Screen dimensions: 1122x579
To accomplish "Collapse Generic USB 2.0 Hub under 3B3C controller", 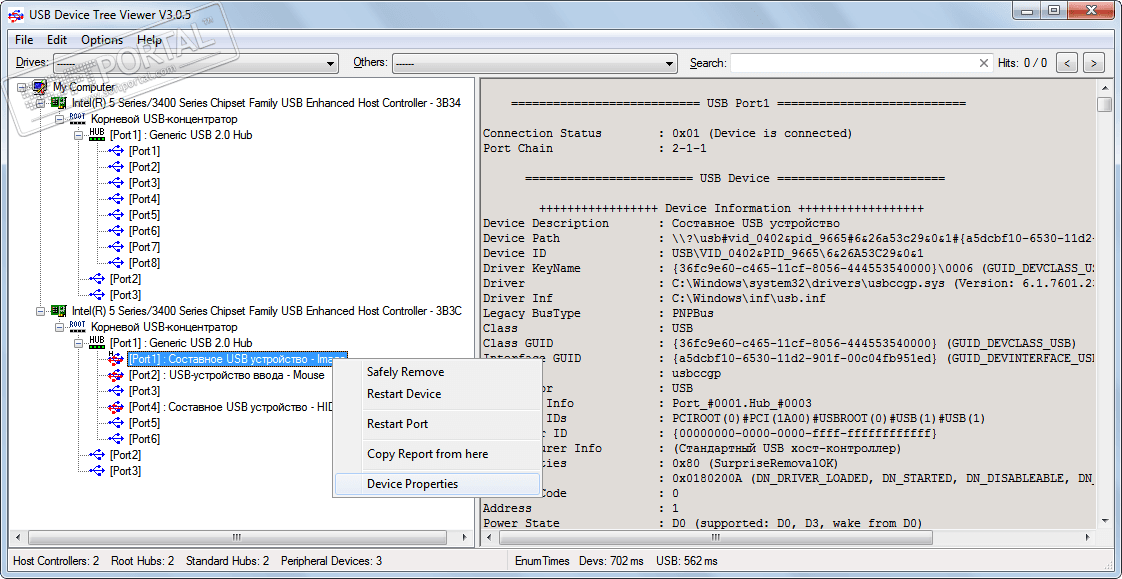I will pos(78,343).
